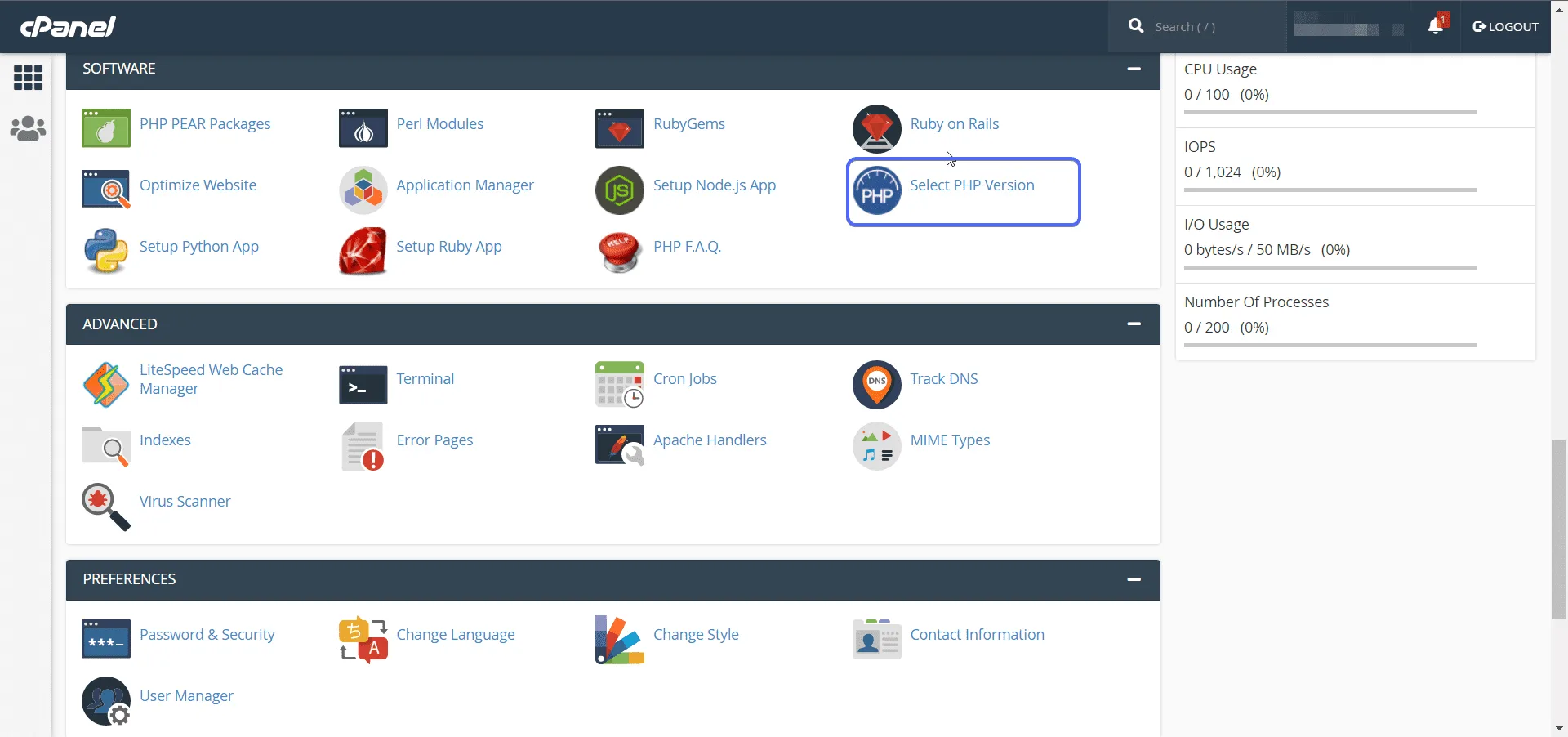Screen dimensions: 1568x737
Task: Collapse the ADVANCED section
Action: (x=1134, y=324)
